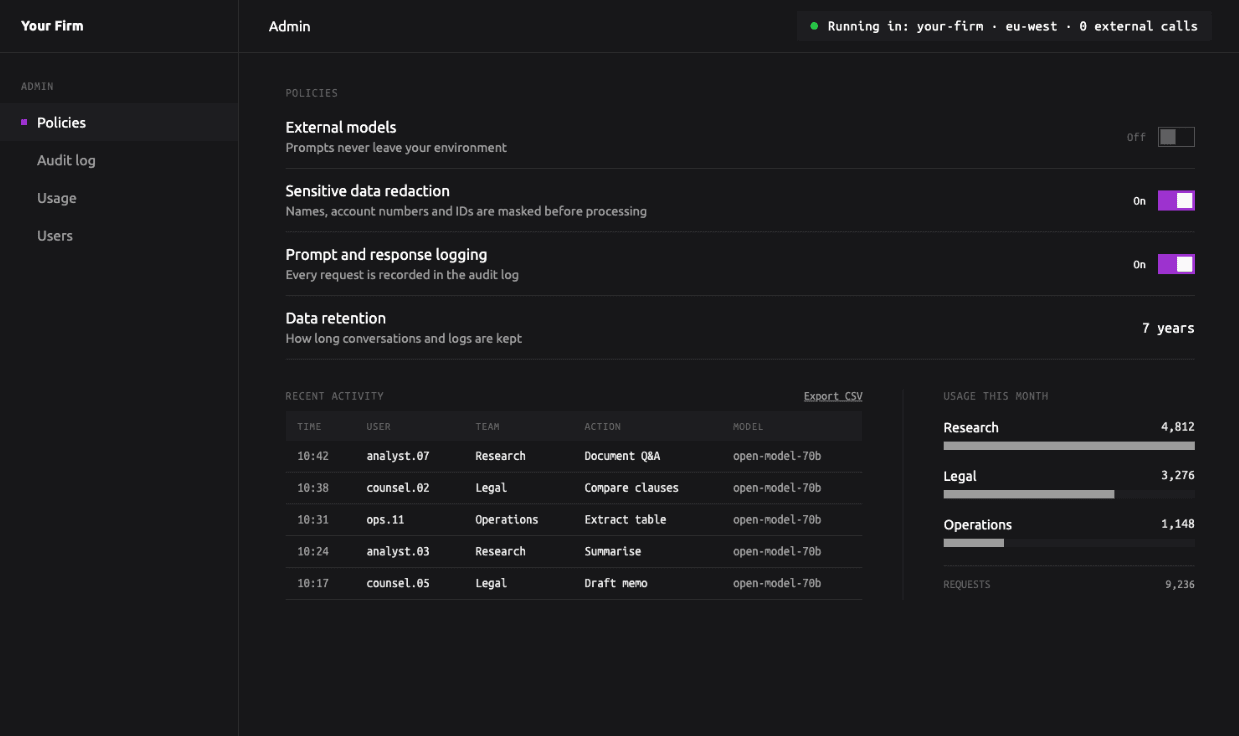Select user ops.11 in activity table
This screenshot has height=736, width=1239.
pyautogui.click(x=385, y=520)
